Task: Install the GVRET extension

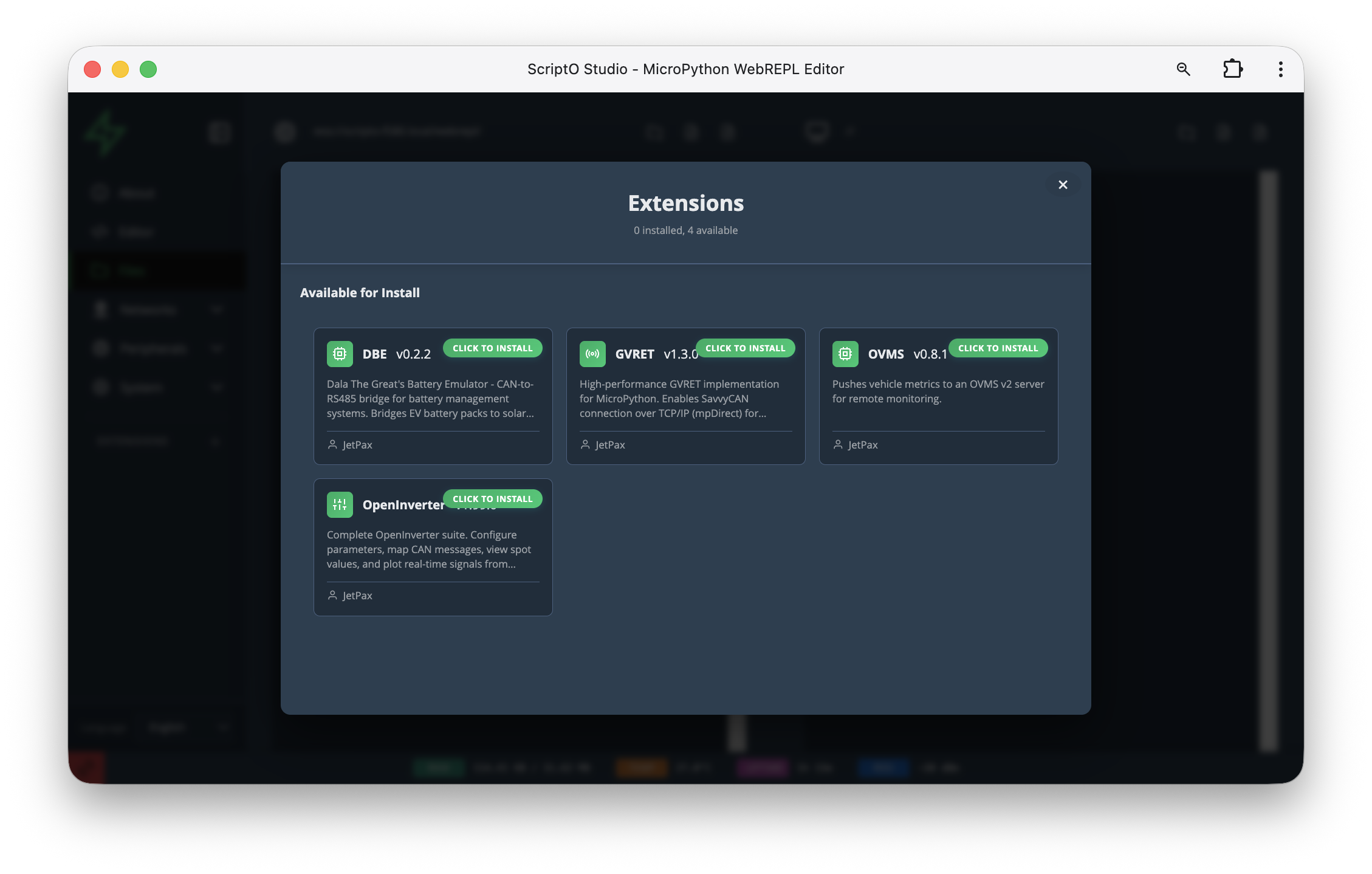Action: tap(745, 348)
